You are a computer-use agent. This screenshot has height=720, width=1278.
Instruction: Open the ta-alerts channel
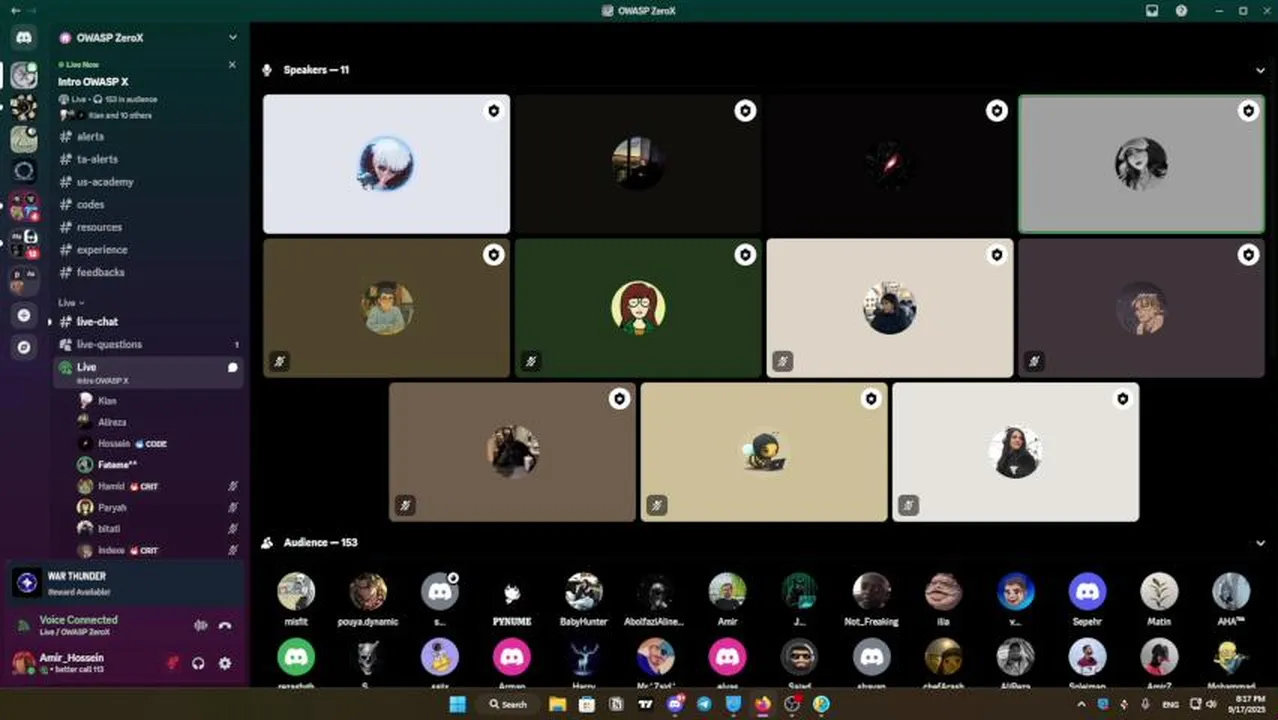point(148,159)
